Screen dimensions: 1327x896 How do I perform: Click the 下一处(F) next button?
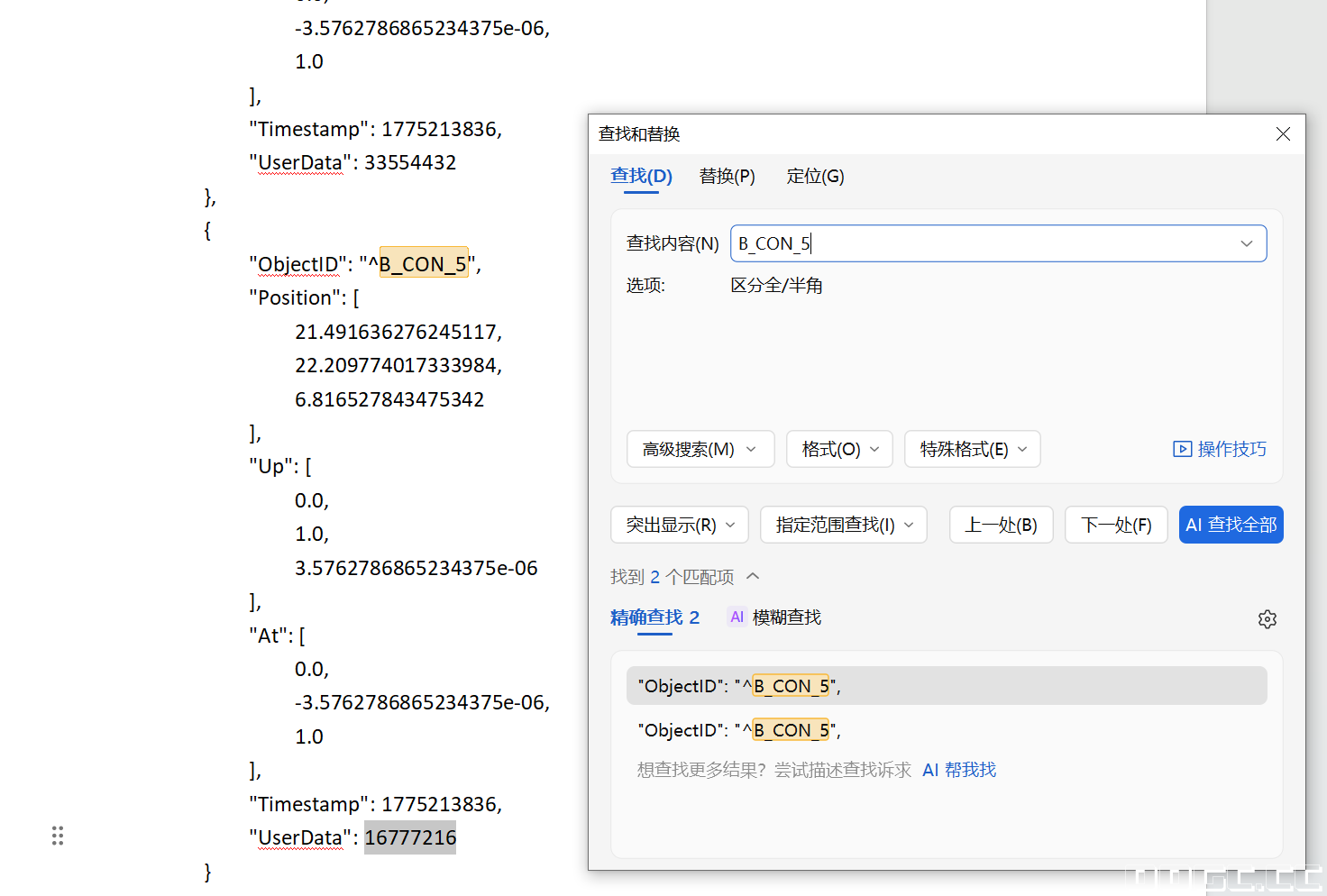coord(1116,525)
